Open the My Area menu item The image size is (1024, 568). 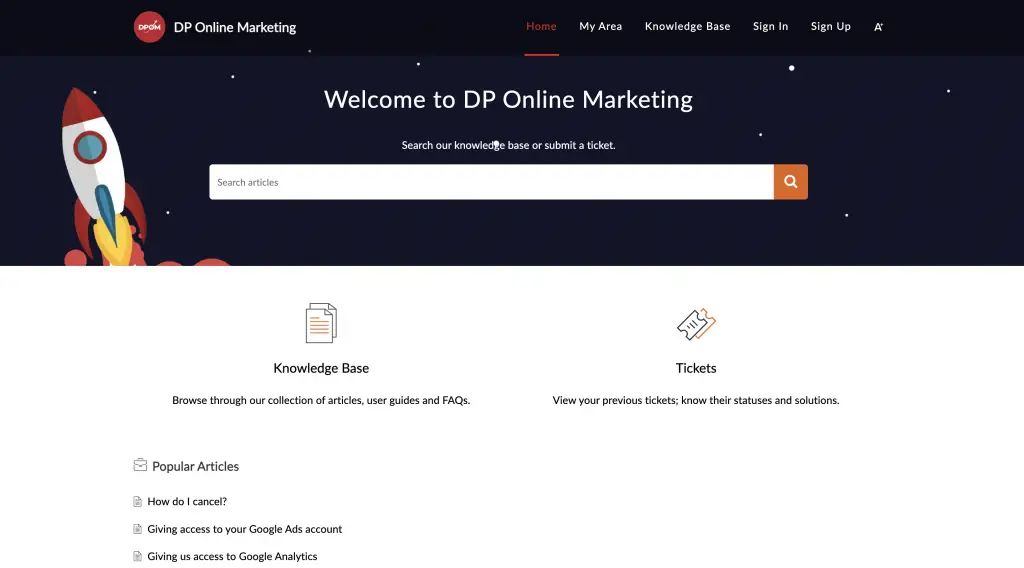pos(600,26)
